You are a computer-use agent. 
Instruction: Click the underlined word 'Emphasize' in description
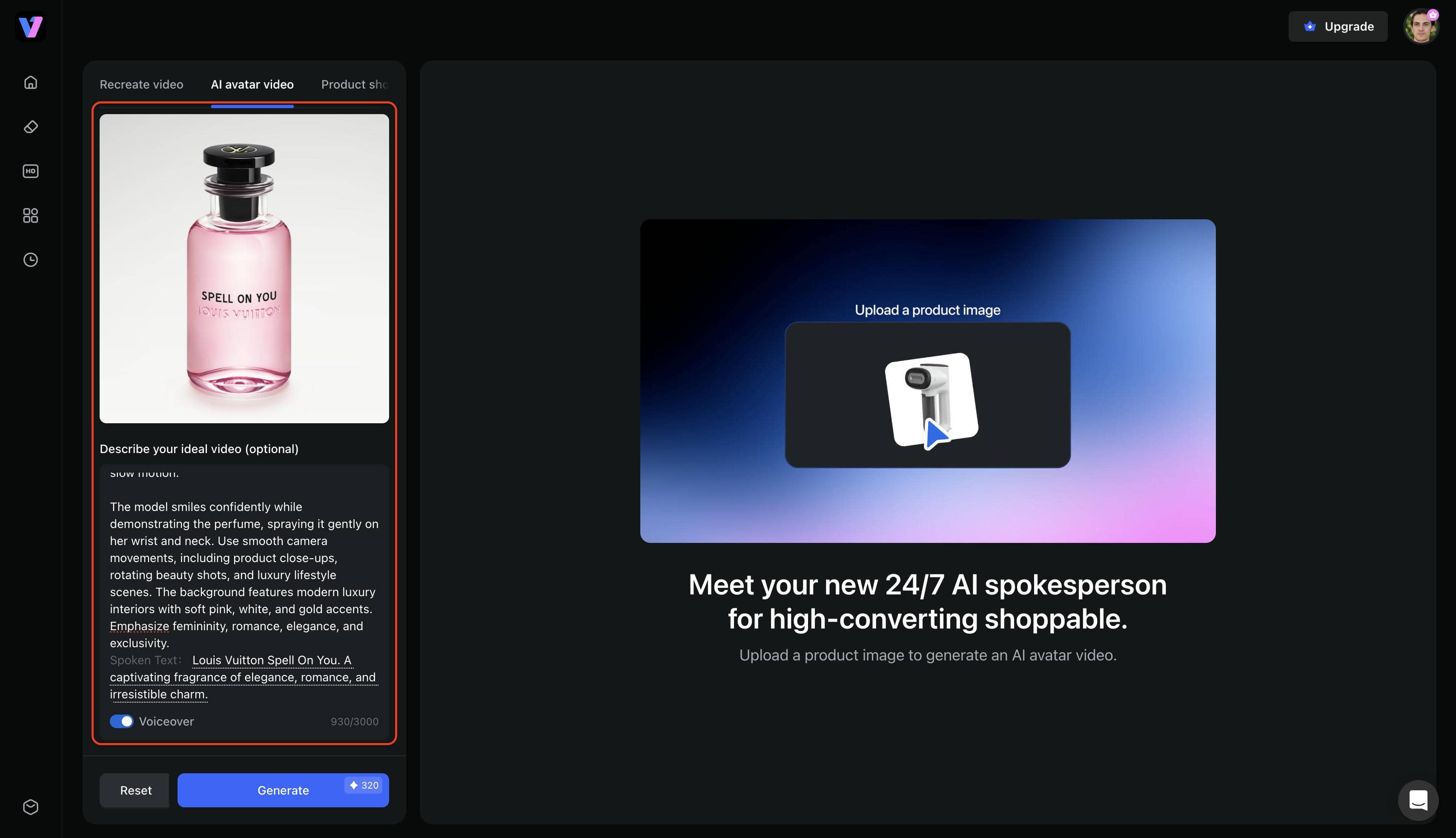139,626
